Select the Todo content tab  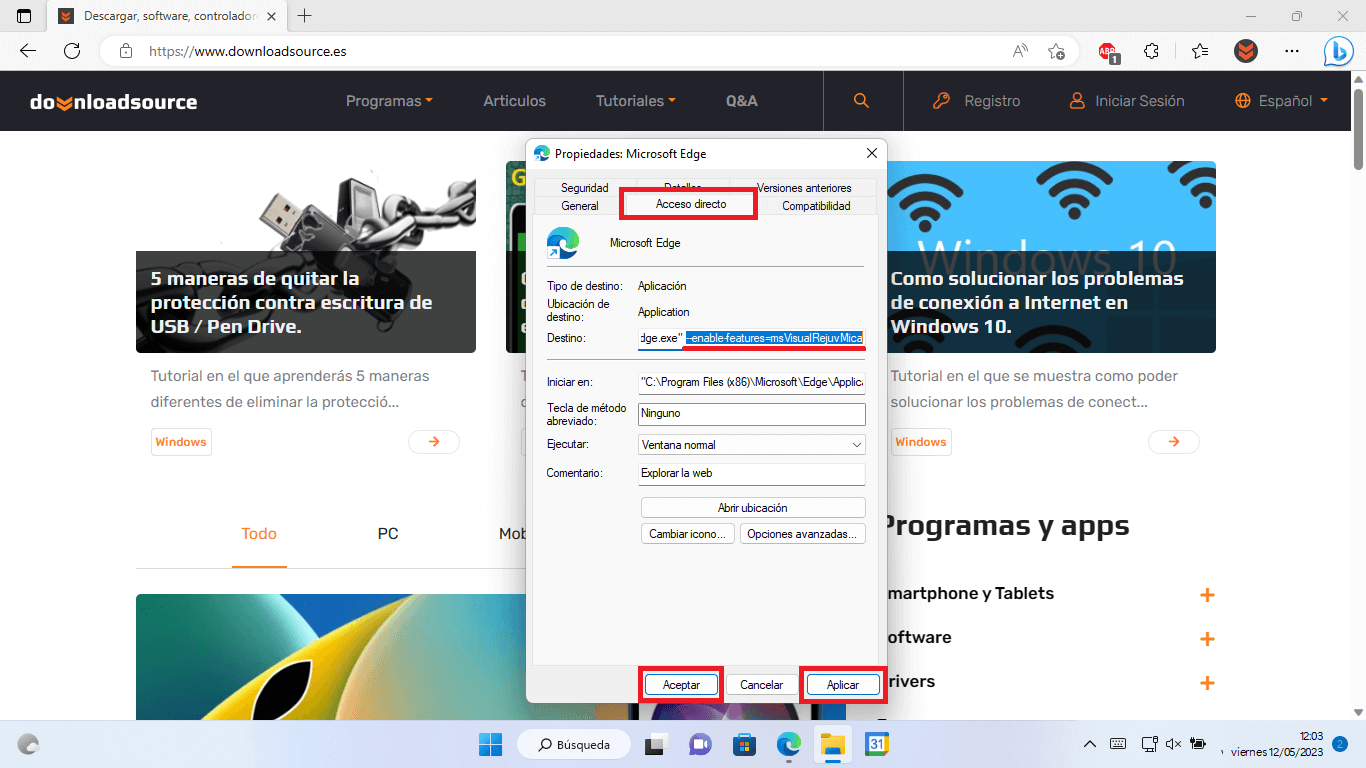point(259,534)
